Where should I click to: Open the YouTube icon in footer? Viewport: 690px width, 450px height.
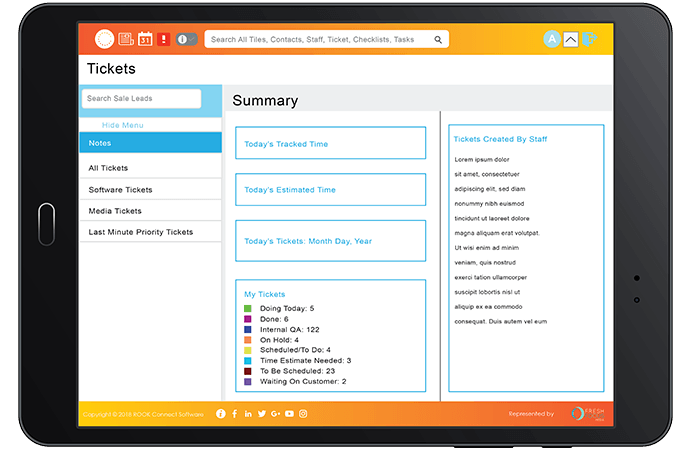click(x=289, y=414)
